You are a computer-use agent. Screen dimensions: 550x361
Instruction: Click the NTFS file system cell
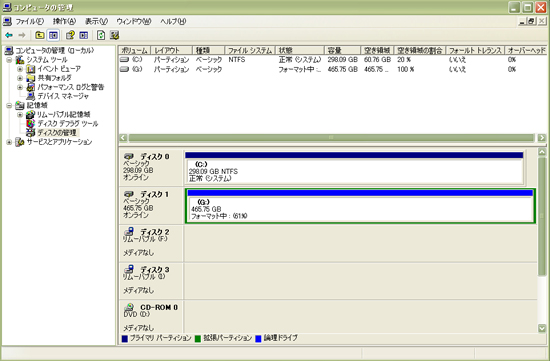coord(237,60)
